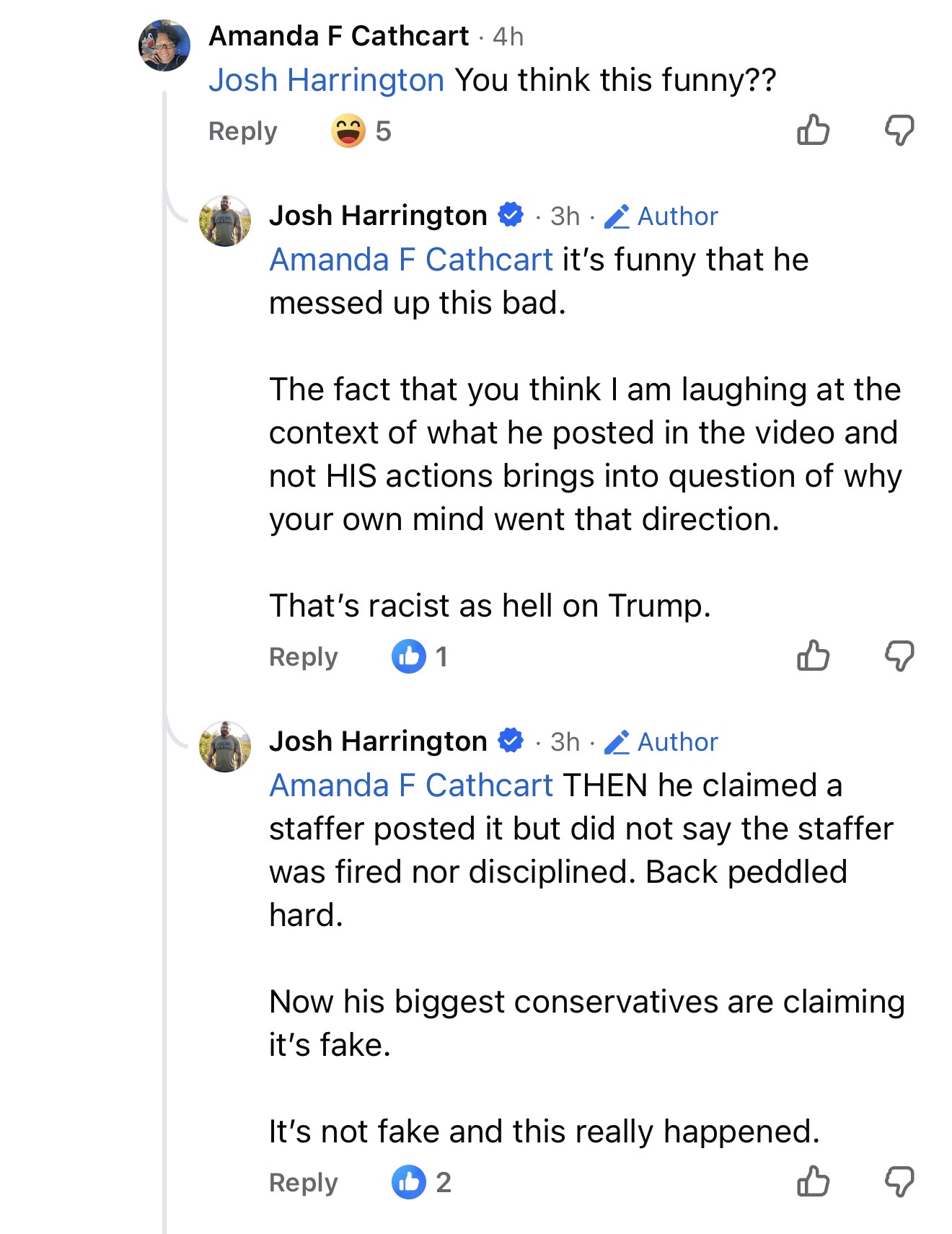Reply to Josh's 'It's not fake' comment
Screen dimensions: 952x1234
(303, 1183)
